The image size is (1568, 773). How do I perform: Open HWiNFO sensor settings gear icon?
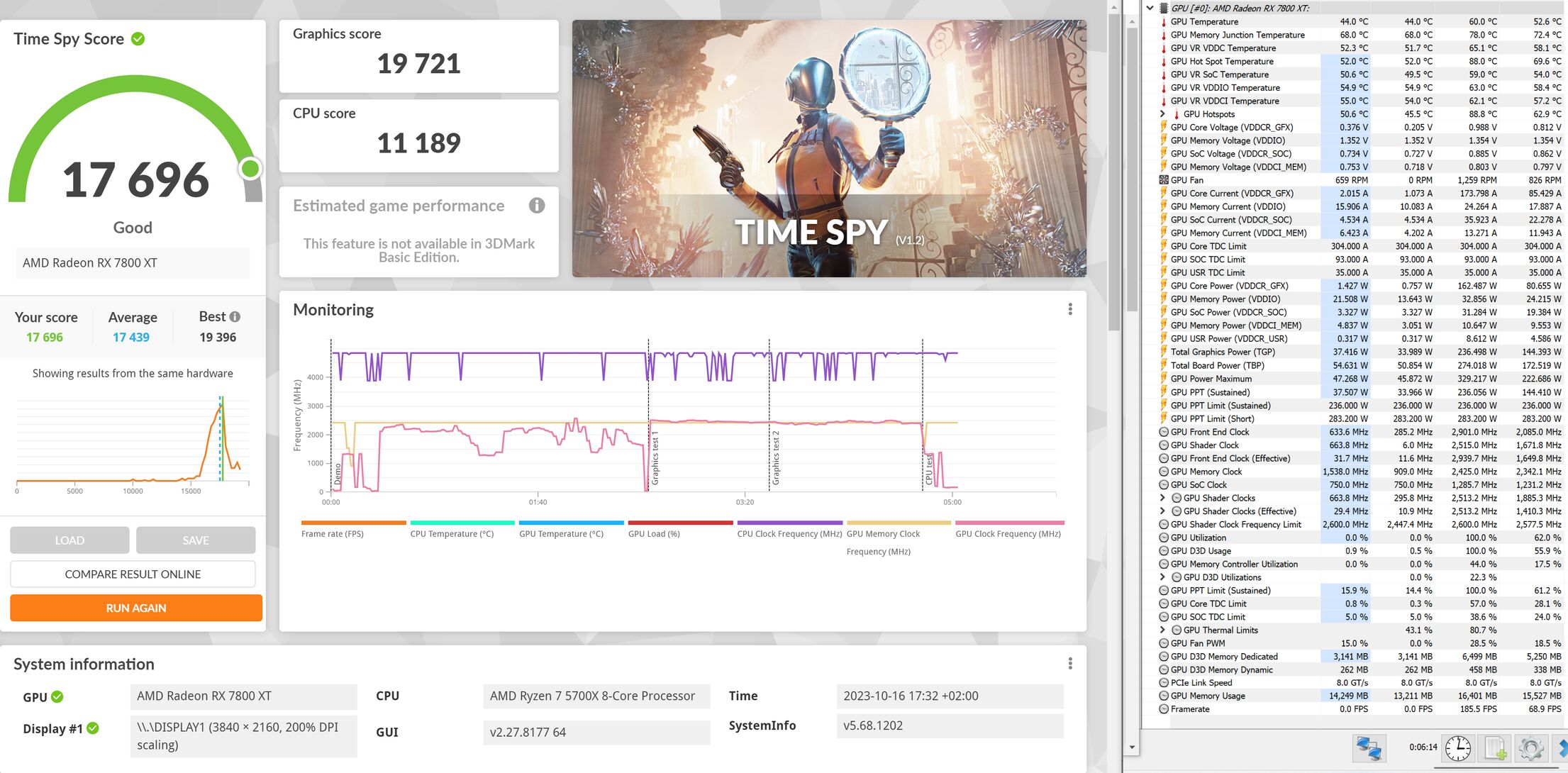click(1531, 749)
